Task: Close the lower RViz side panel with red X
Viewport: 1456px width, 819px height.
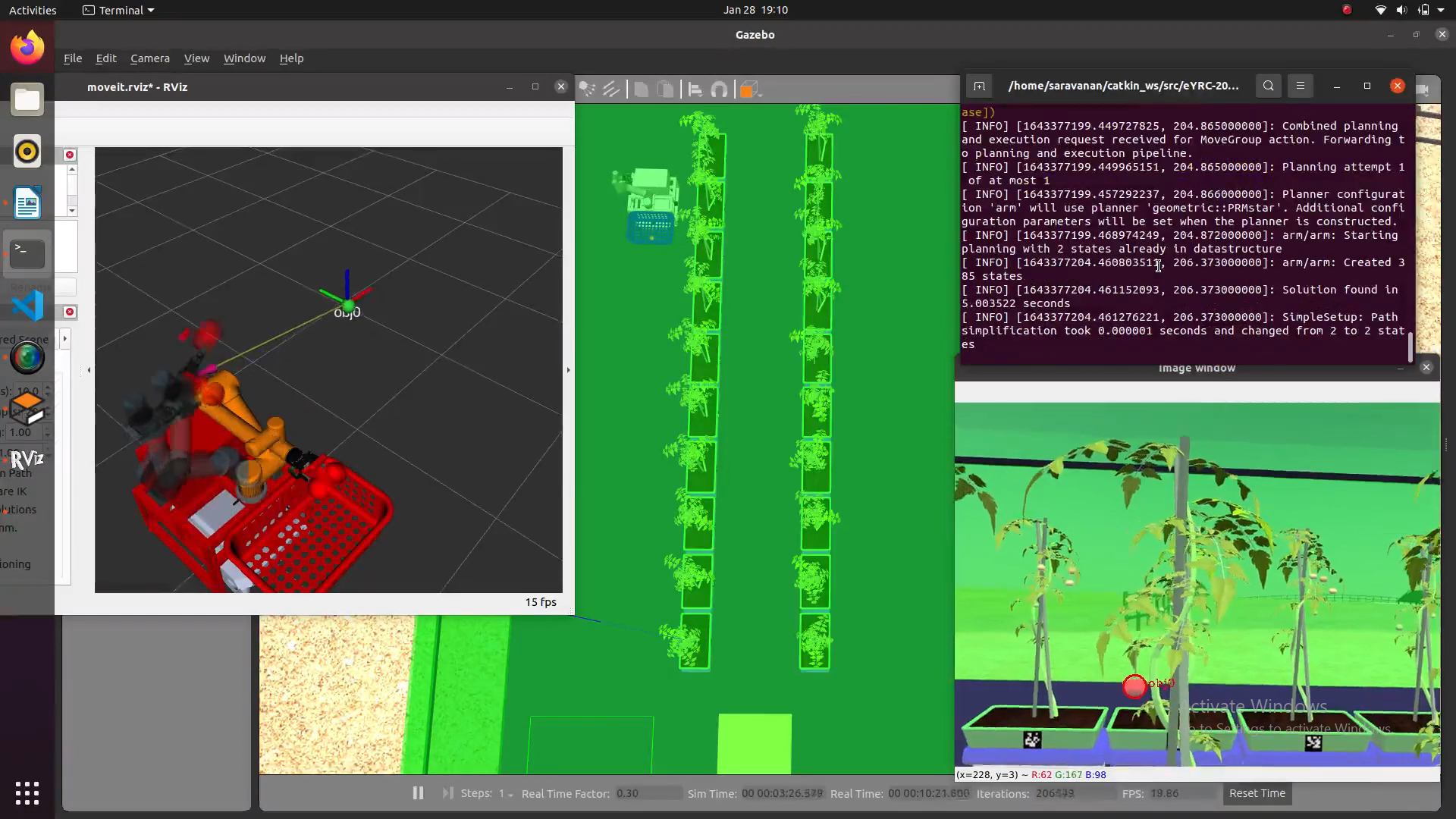Action: (70, 312)
